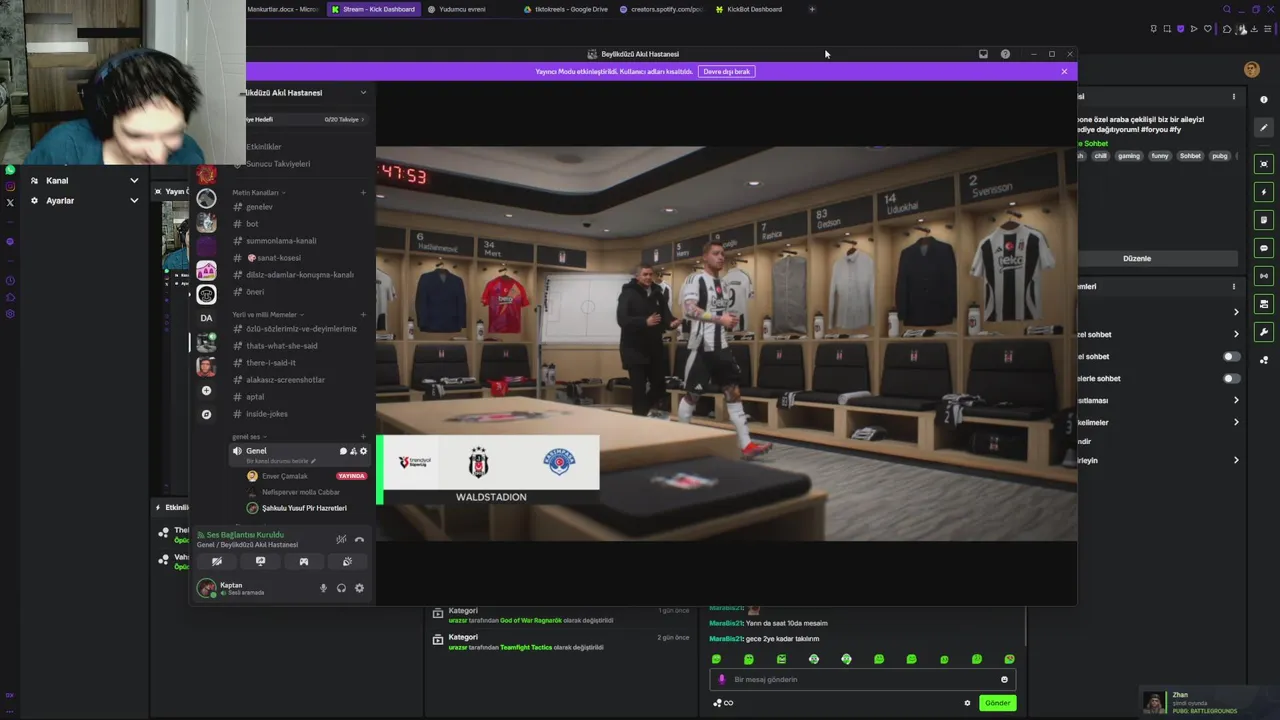Click pubg tag chip
1280x720 pixels.
pos(1220,156)
